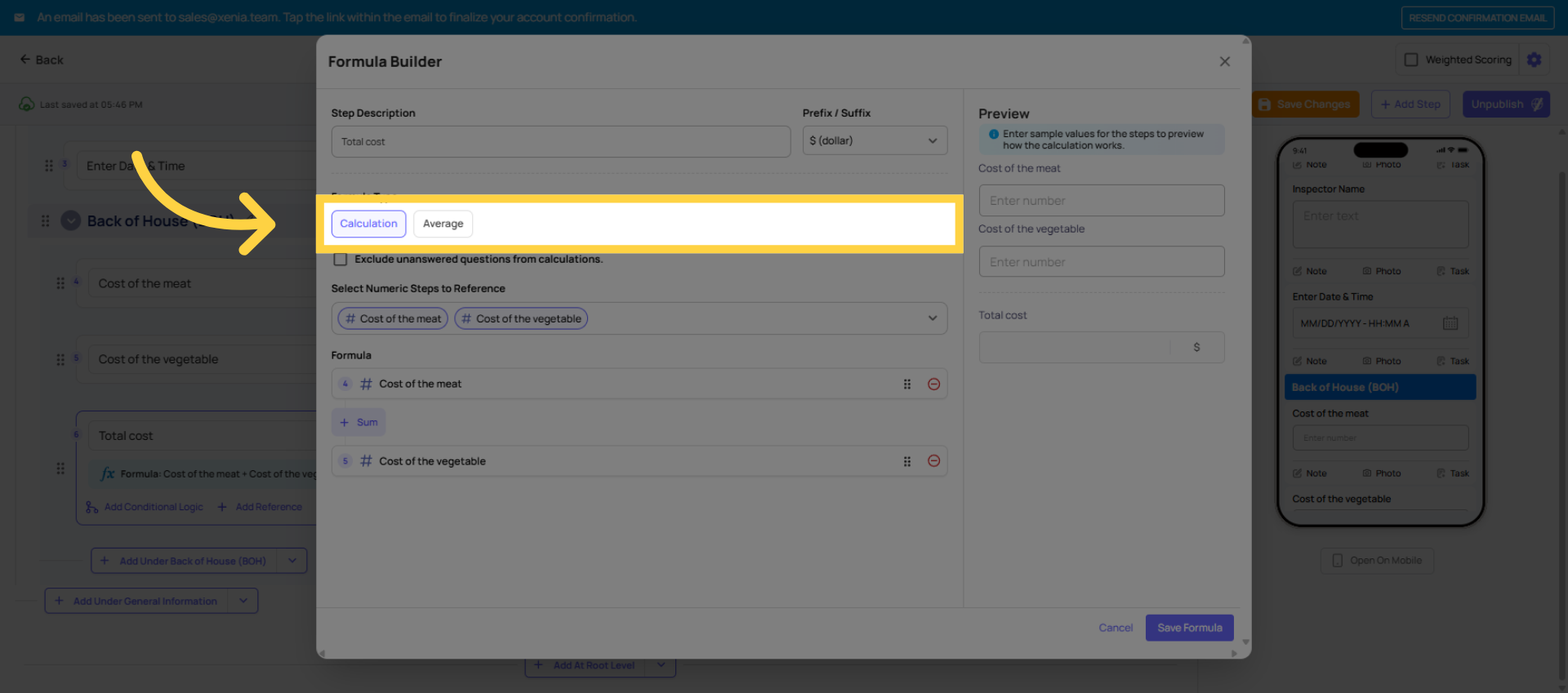Click Add Reference link
The width and height of the screenshot is (1568, 693).
(260, 507)
